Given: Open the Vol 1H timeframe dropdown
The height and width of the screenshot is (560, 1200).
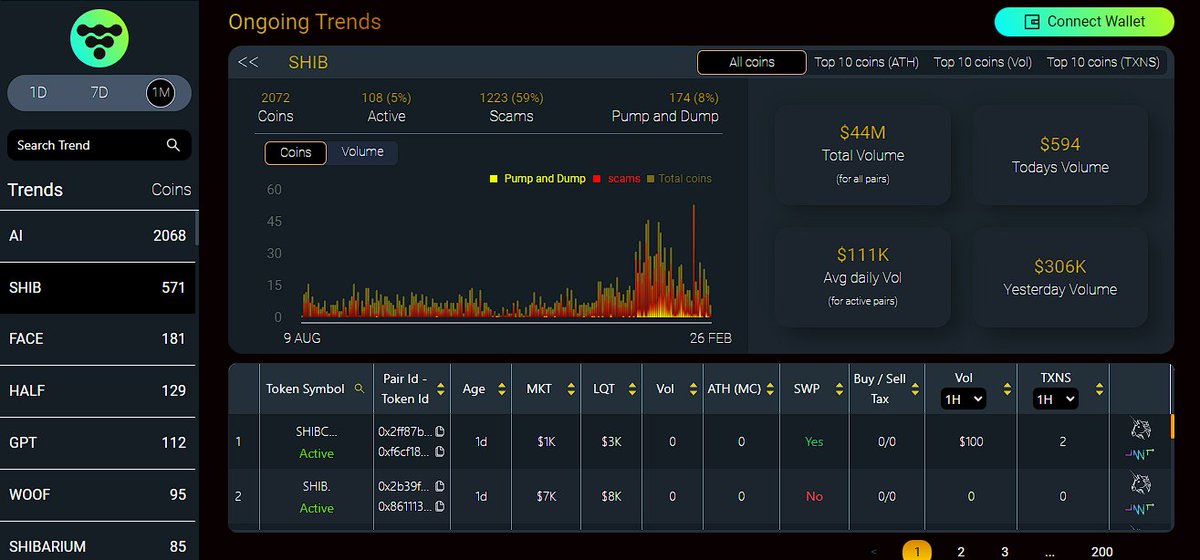Looking at the screenshot, I should 964,399.
